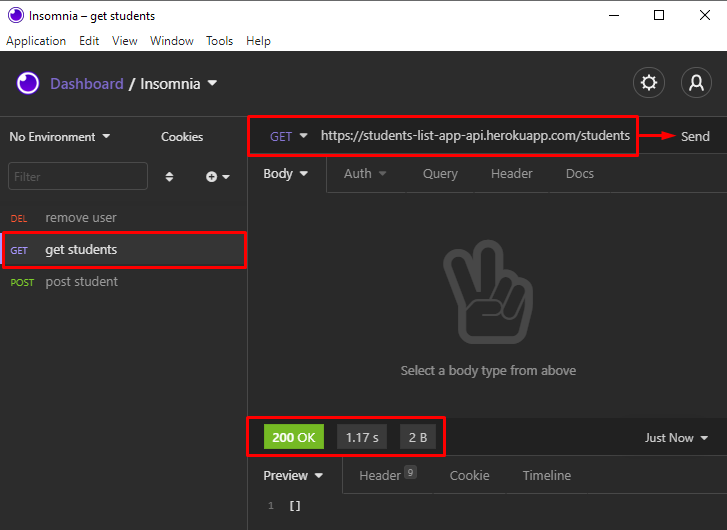Click the [] response body line
Image resolution: width=727 pixels, height=530 pixels.
pyautogui.click(x=295, y=506)
